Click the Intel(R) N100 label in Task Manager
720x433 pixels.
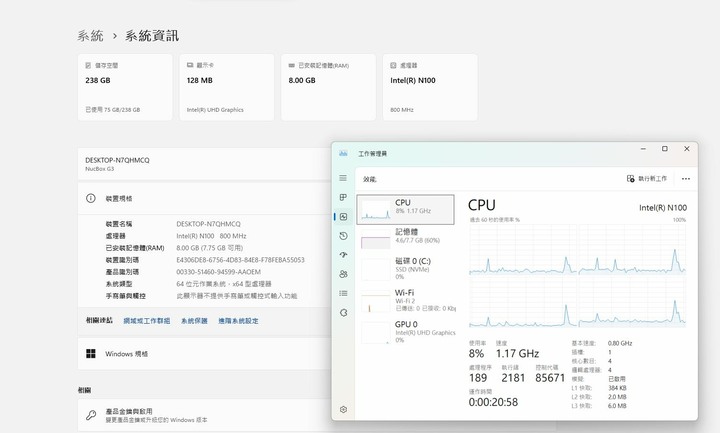(x=663, y=208)
